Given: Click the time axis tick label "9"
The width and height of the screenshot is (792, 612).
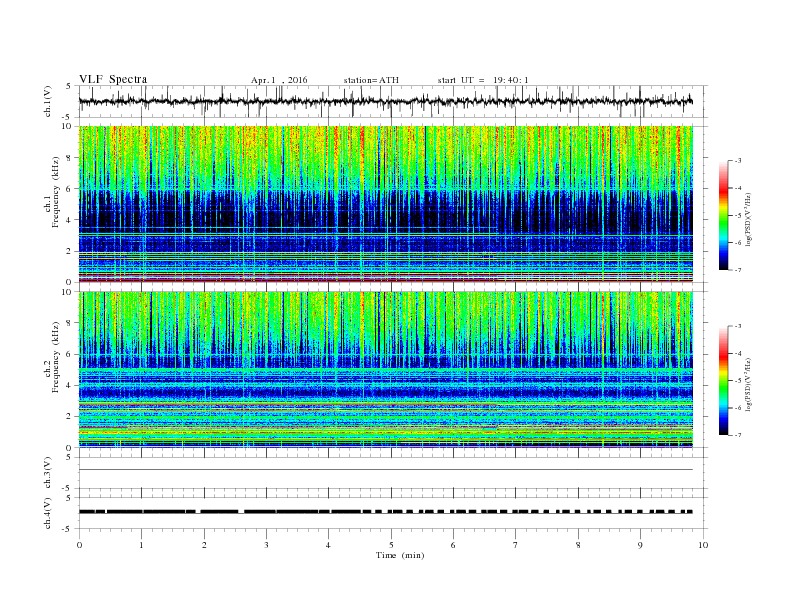Looking at the screenshot, I should pyautogui.click(x=640, y=545).
